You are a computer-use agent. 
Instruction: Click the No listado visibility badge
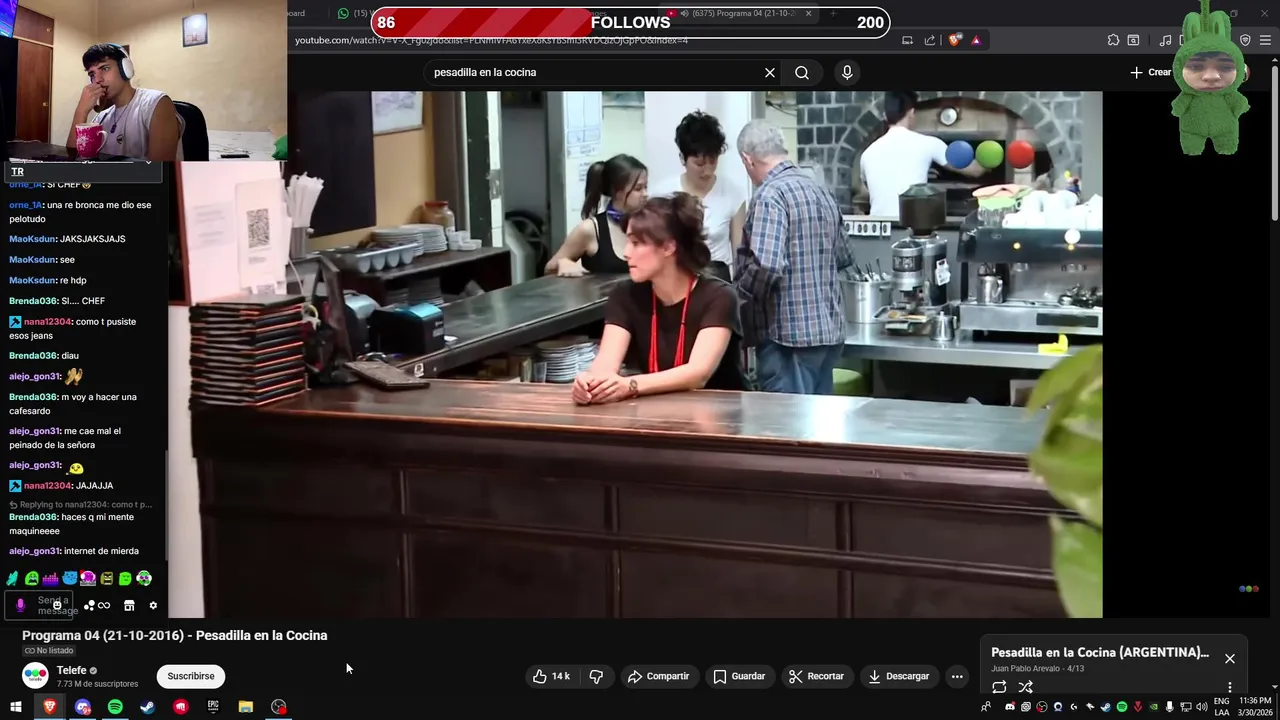(x=49, y=651)
